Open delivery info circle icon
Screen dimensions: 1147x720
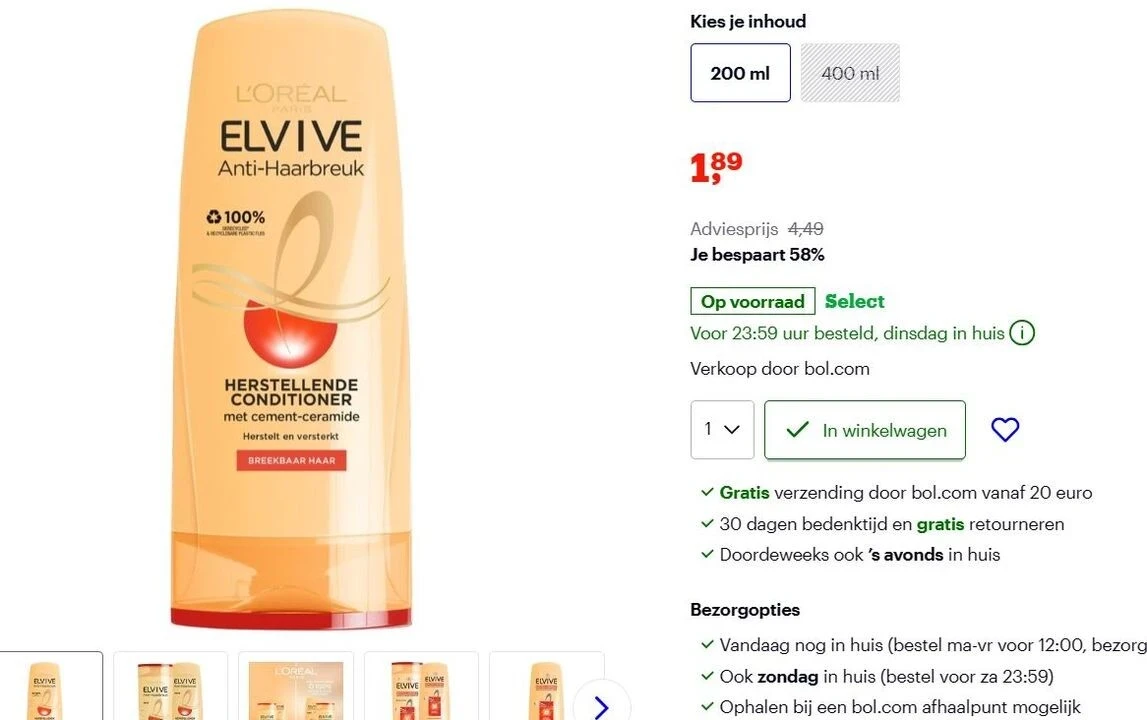(x=1022, y=333)
